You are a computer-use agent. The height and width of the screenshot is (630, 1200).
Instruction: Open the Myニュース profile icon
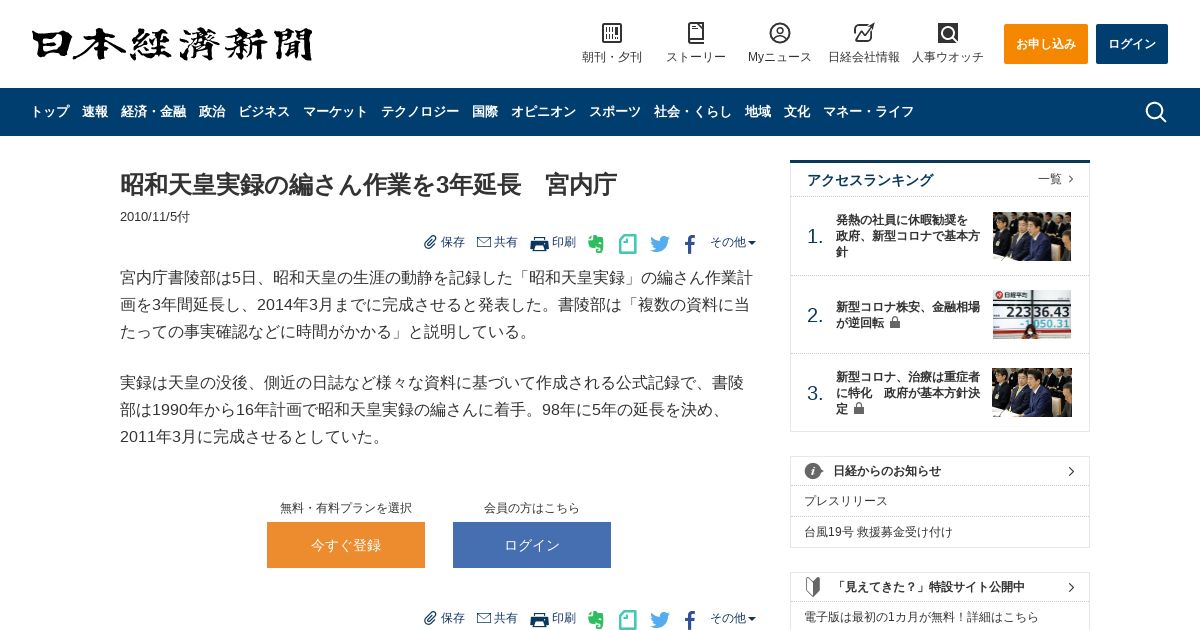tap(780, 33)
